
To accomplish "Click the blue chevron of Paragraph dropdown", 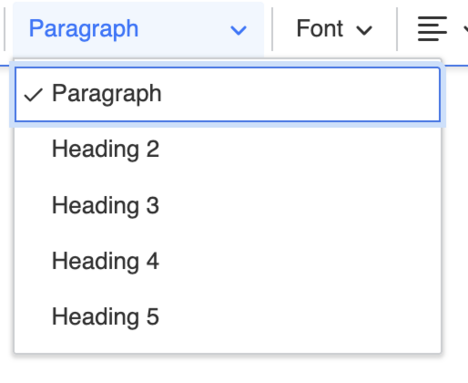I will click(x=238, y=30).
